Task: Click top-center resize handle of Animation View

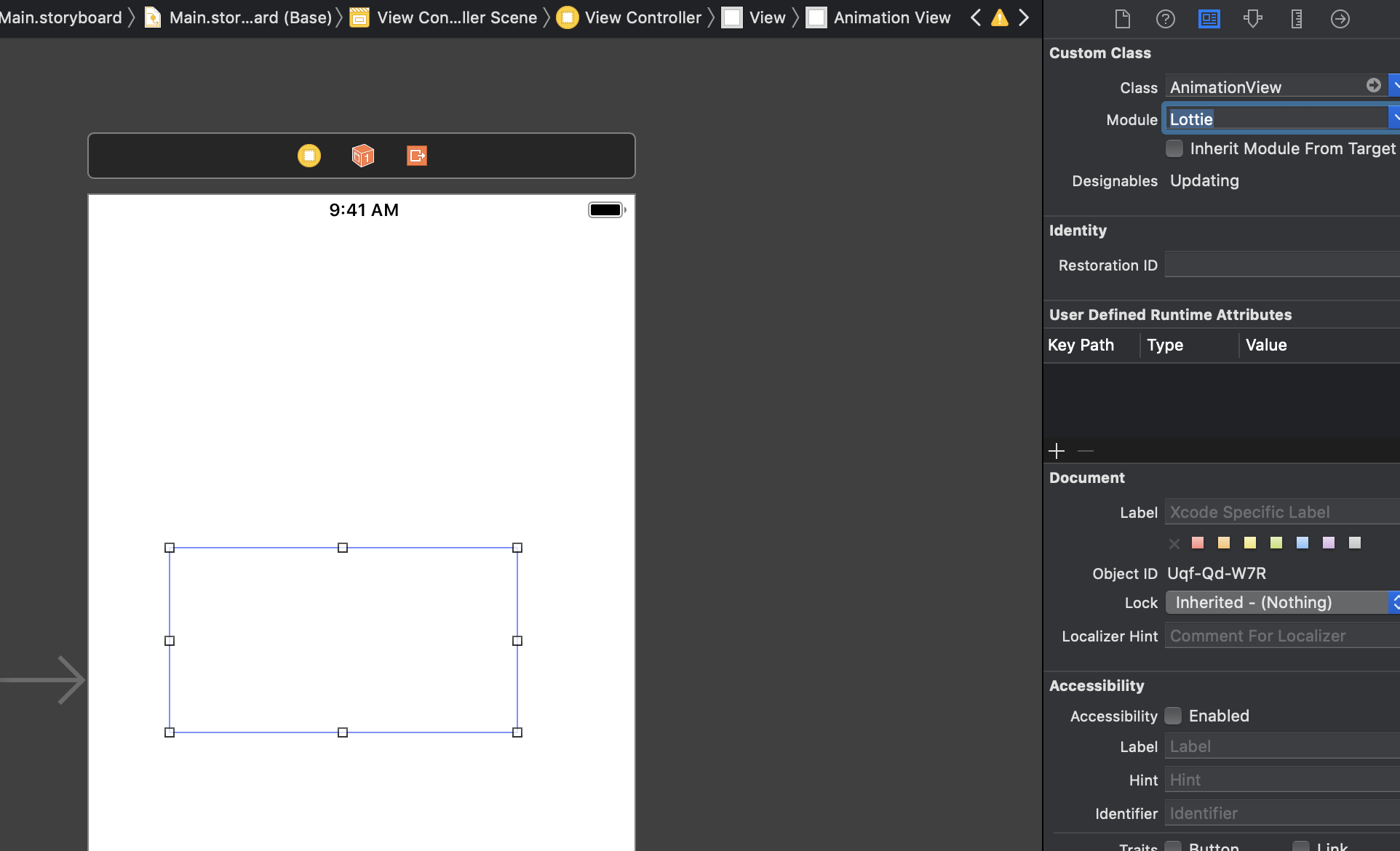Action: pos(343,548)
